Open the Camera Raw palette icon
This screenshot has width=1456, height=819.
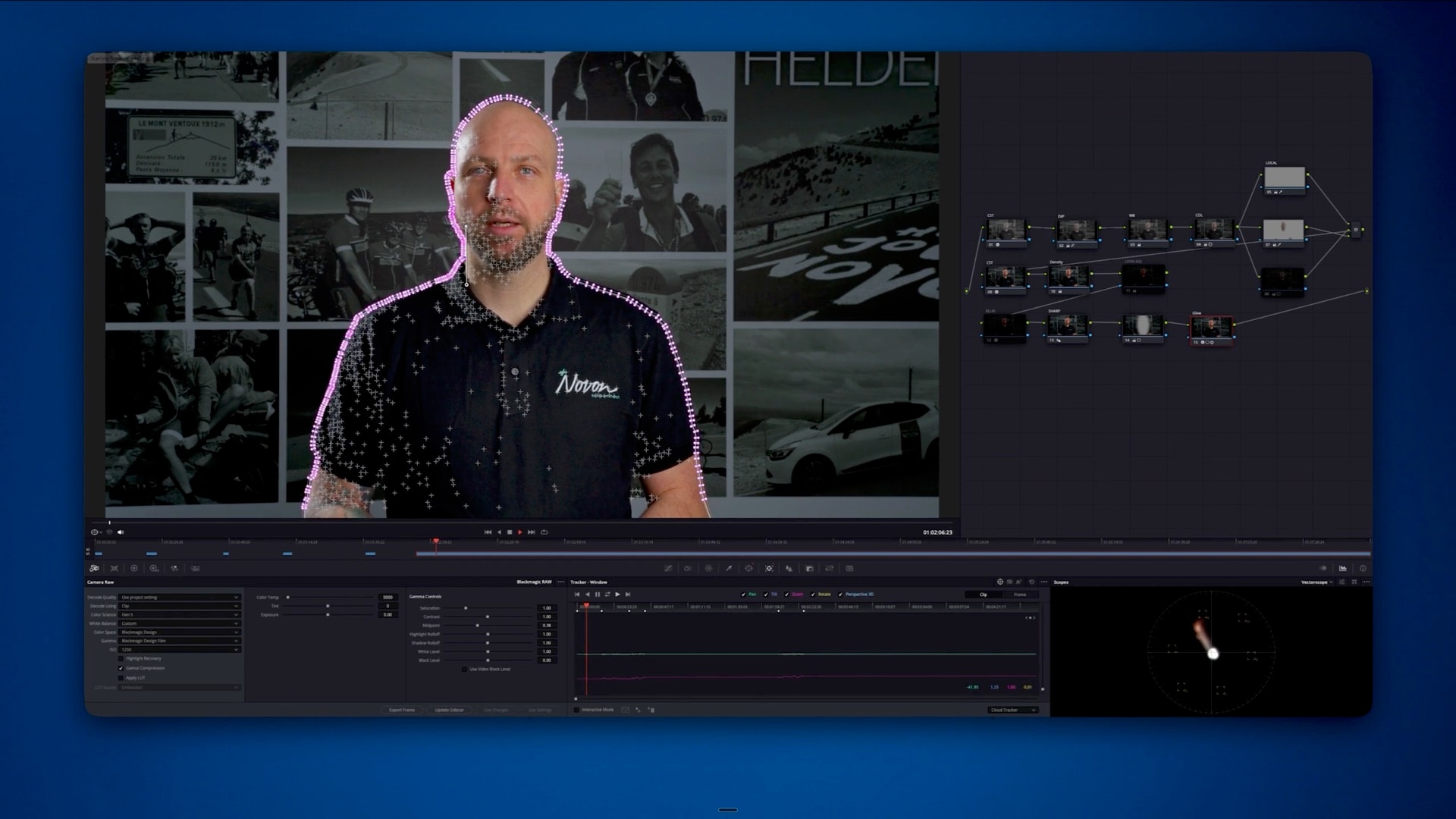(x=94, y=568)
